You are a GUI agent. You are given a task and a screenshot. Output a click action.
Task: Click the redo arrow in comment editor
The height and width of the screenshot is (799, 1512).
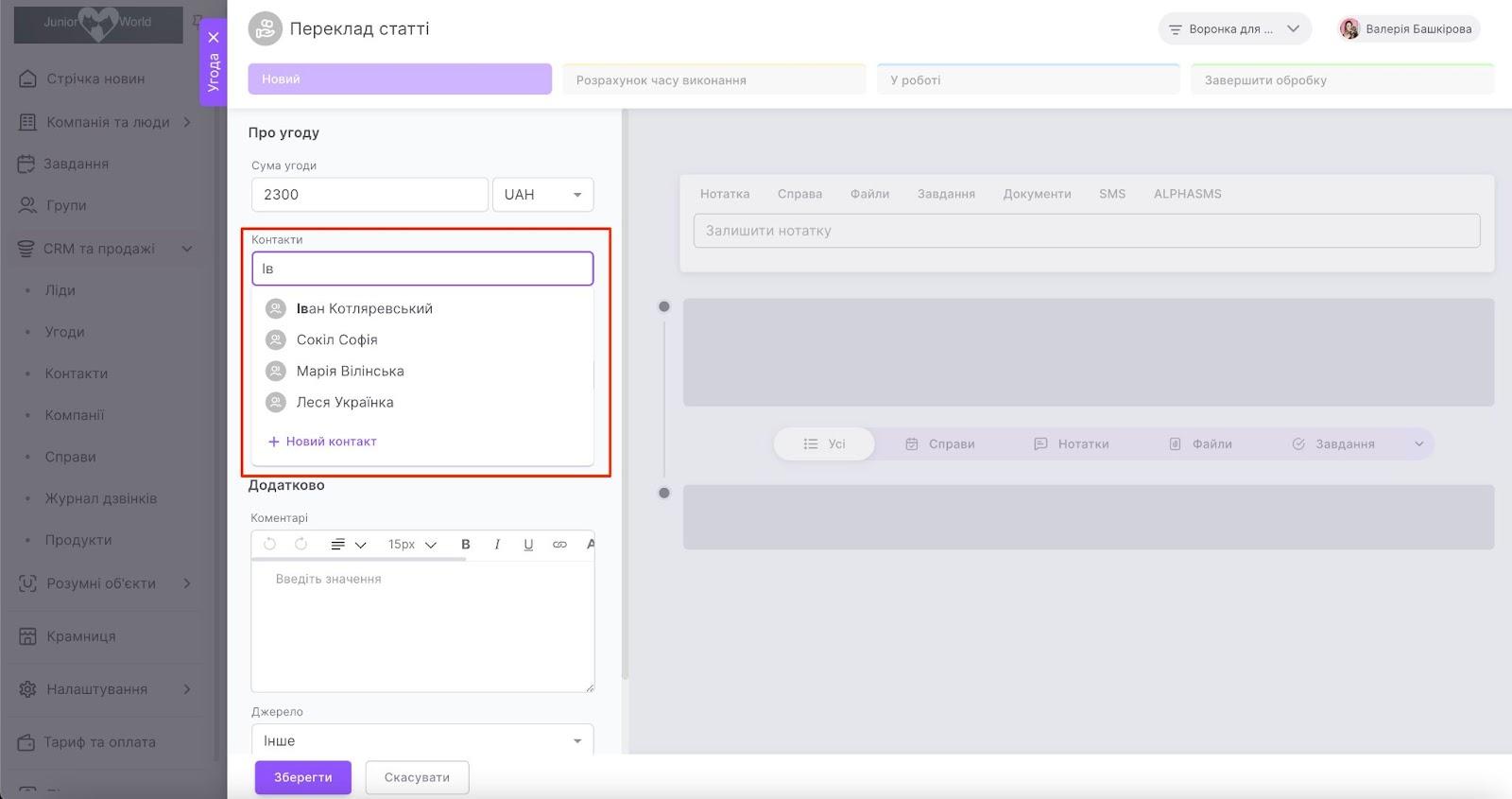[x=301, y=544]
